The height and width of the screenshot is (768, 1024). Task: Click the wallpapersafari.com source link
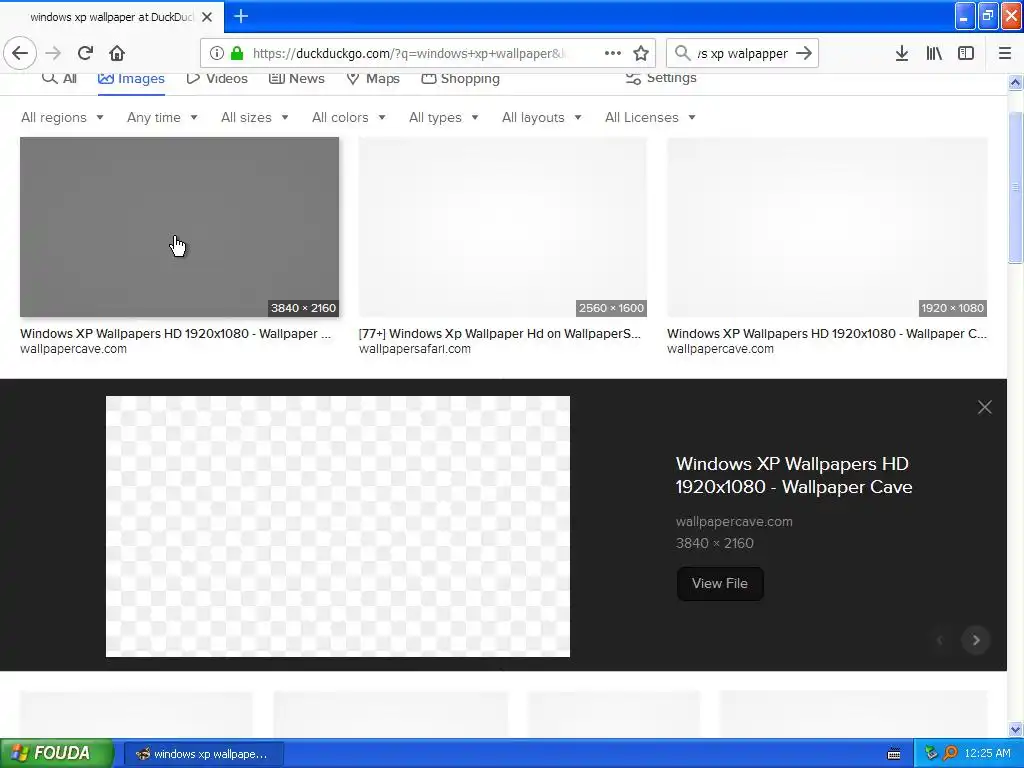tap(415, 349)
